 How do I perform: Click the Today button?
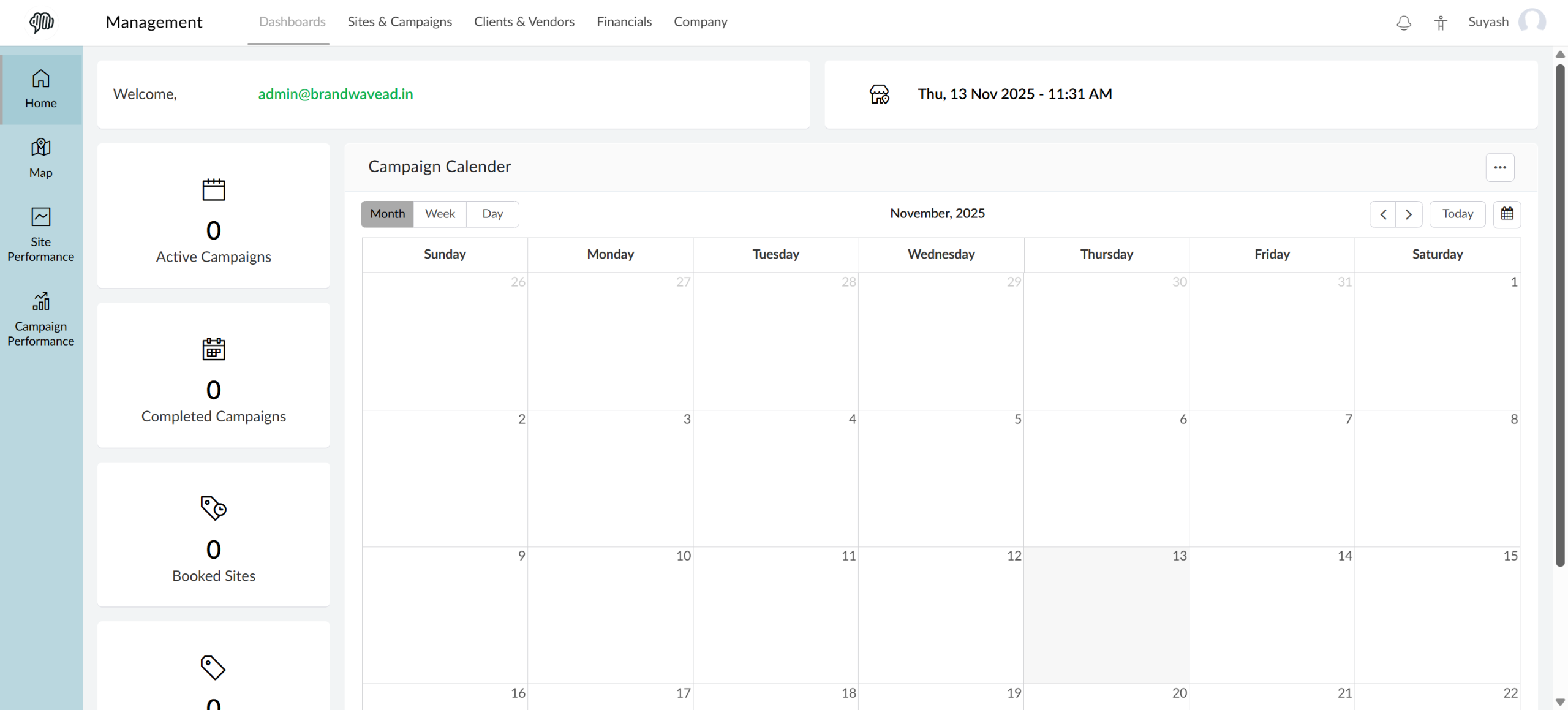(1457, 214)
